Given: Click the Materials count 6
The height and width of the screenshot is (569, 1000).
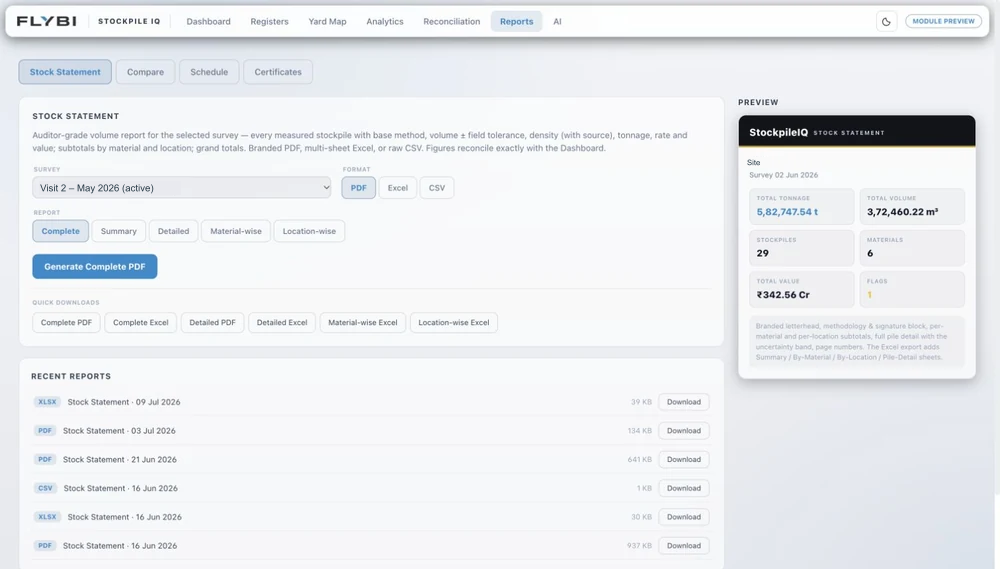Looking at the screenshot, I should 870,253.
